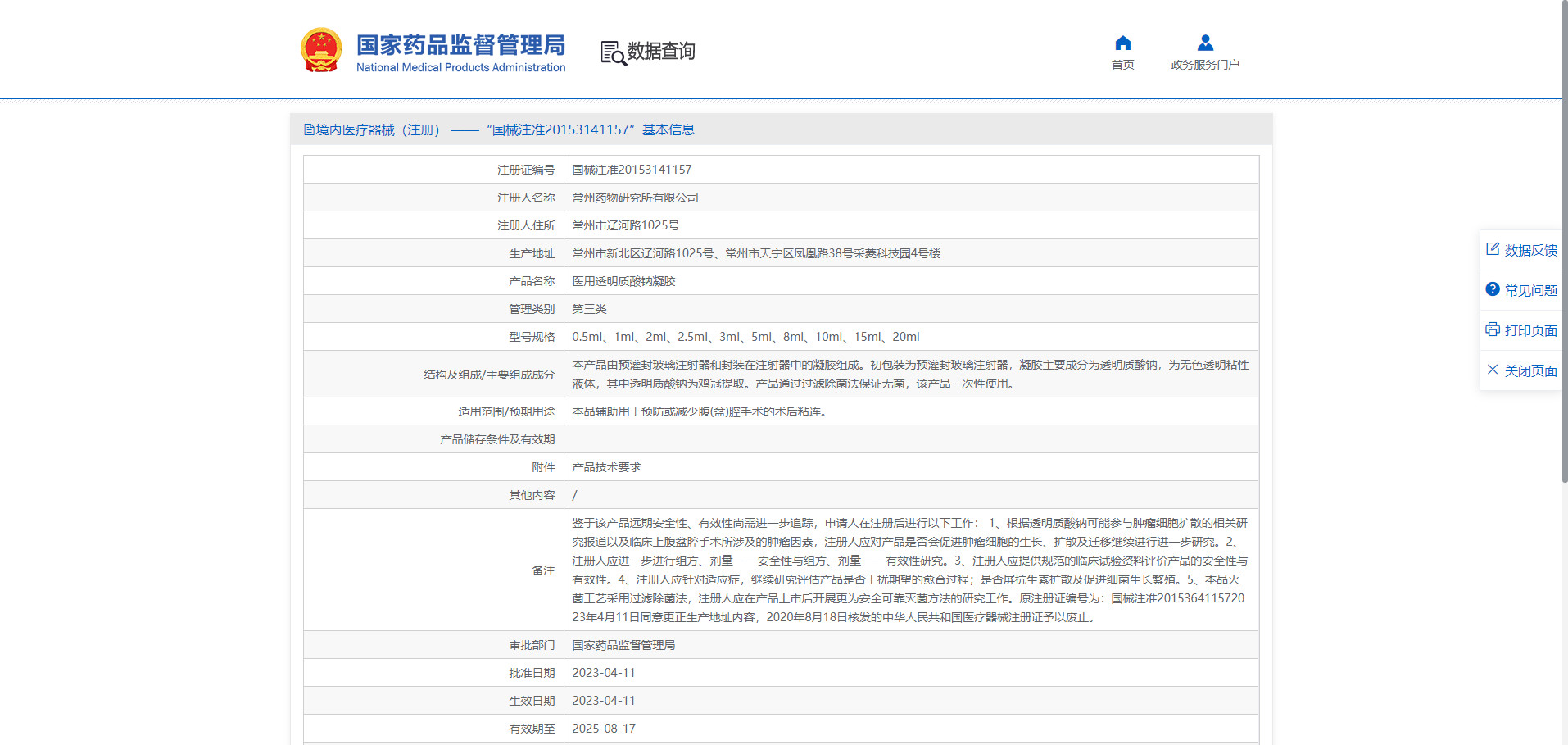1568x745 pixels.
Task: Click 批准日期 value 2023-04-11
Action: (x=604, y=673)
